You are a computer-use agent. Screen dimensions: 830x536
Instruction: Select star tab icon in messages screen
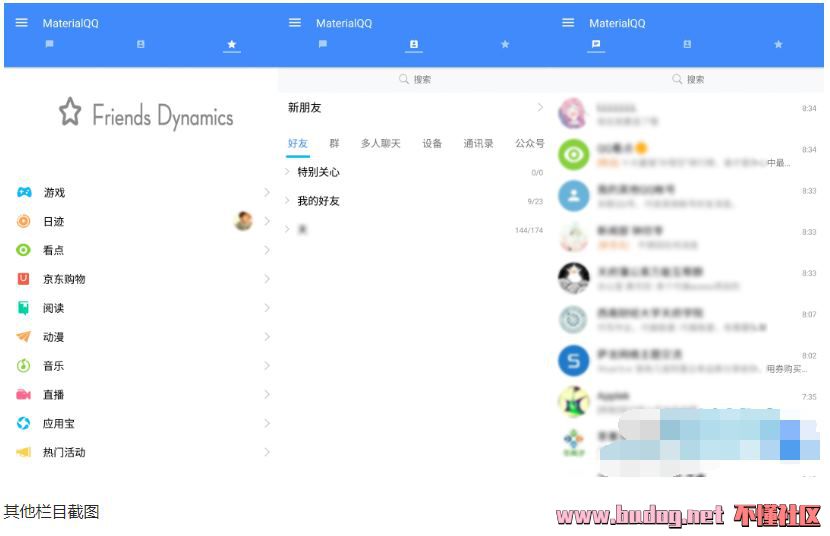pos(778,44)
